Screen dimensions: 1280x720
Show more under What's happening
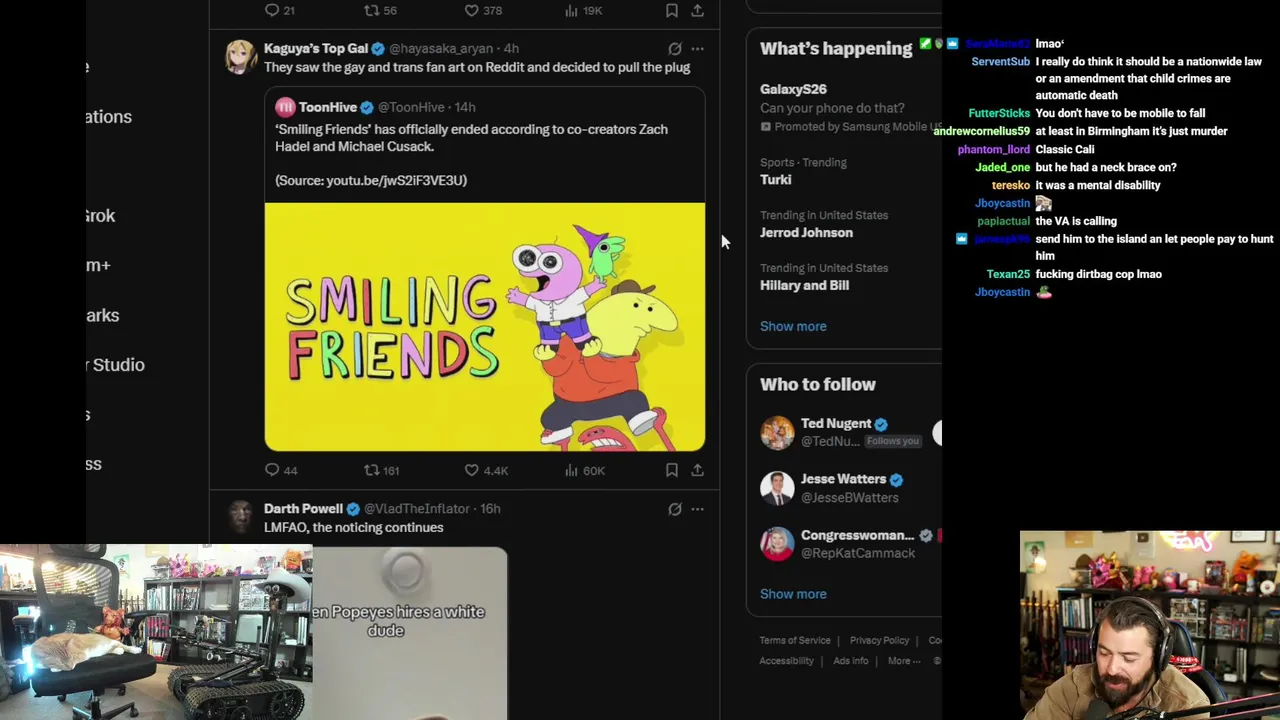[793, 326]
